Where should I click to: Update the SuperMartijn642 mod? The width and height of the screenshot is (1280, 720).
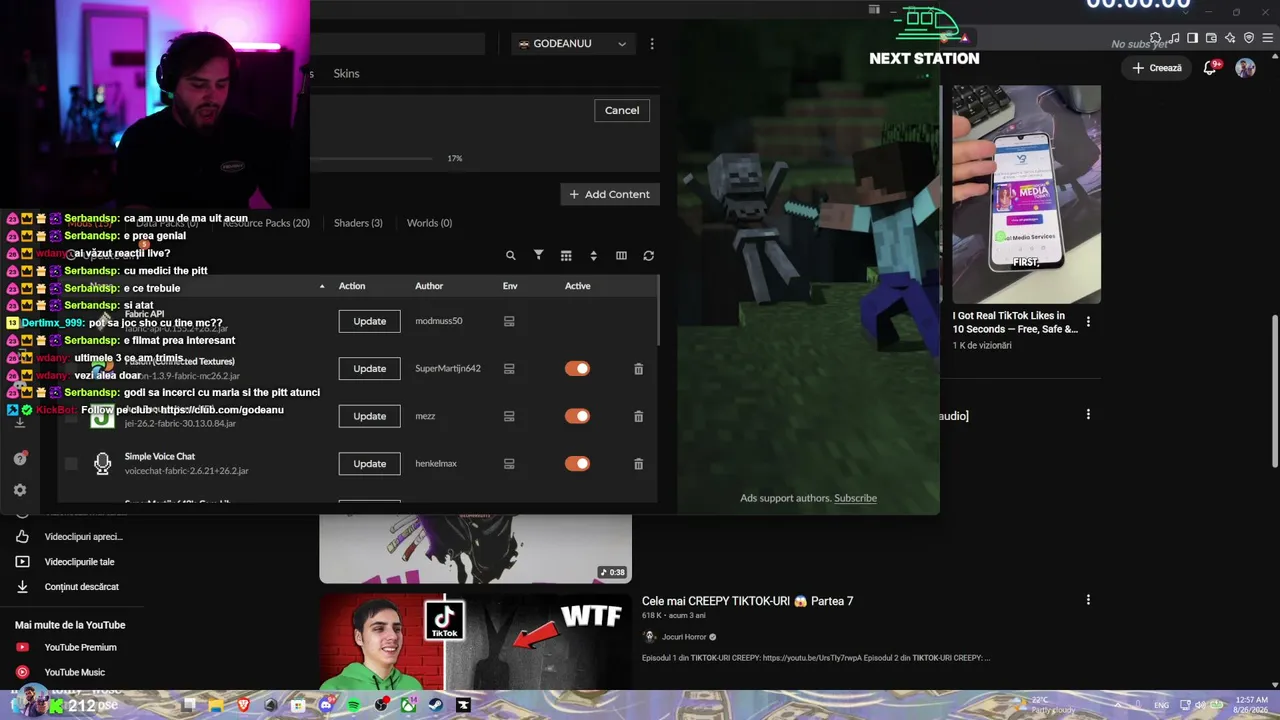point(369,369)
